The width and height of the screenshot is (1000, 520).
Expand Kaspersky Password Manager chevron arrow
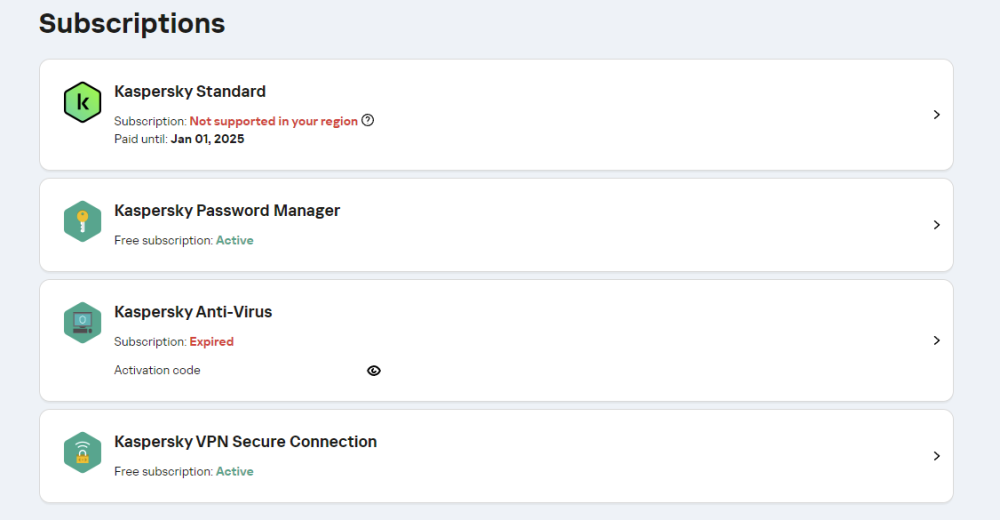[x=937, y=225]
